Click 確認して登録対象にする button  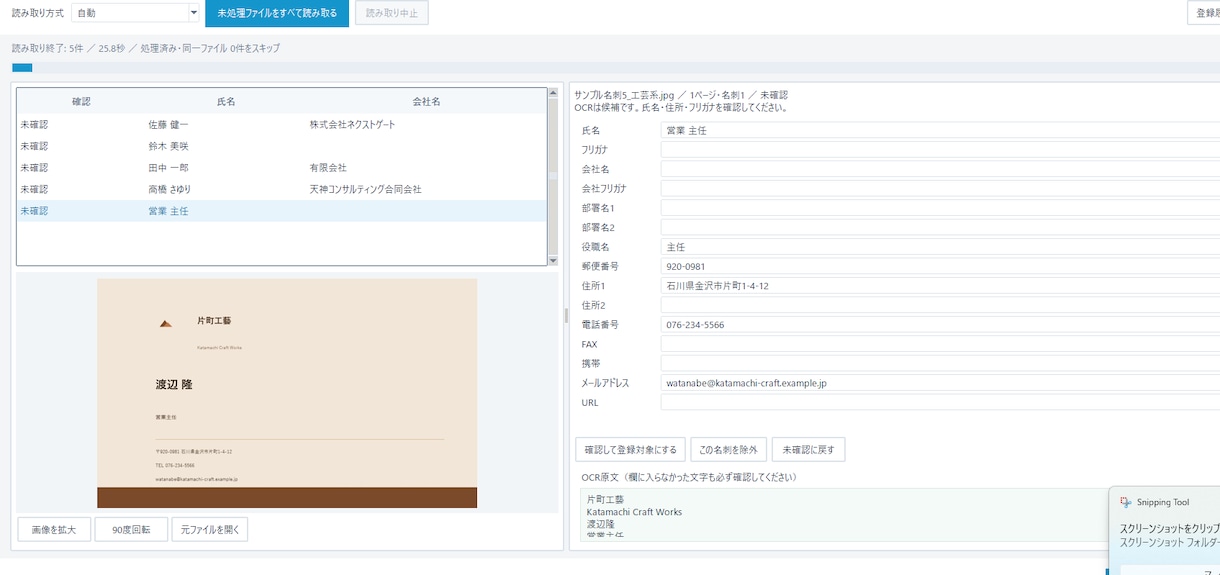(631, 450)
